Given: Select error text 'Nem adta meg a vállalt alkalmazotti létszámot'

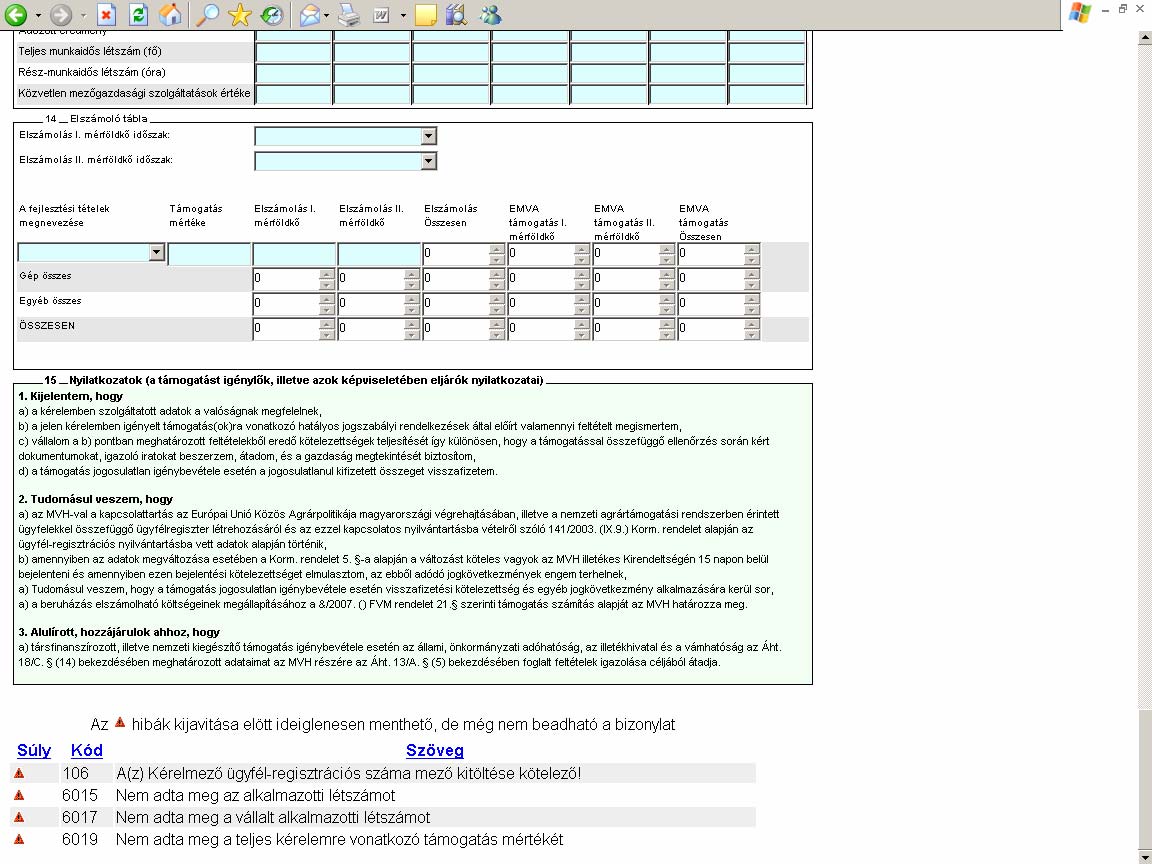Looking at the screenshot, I should point(273,818).
